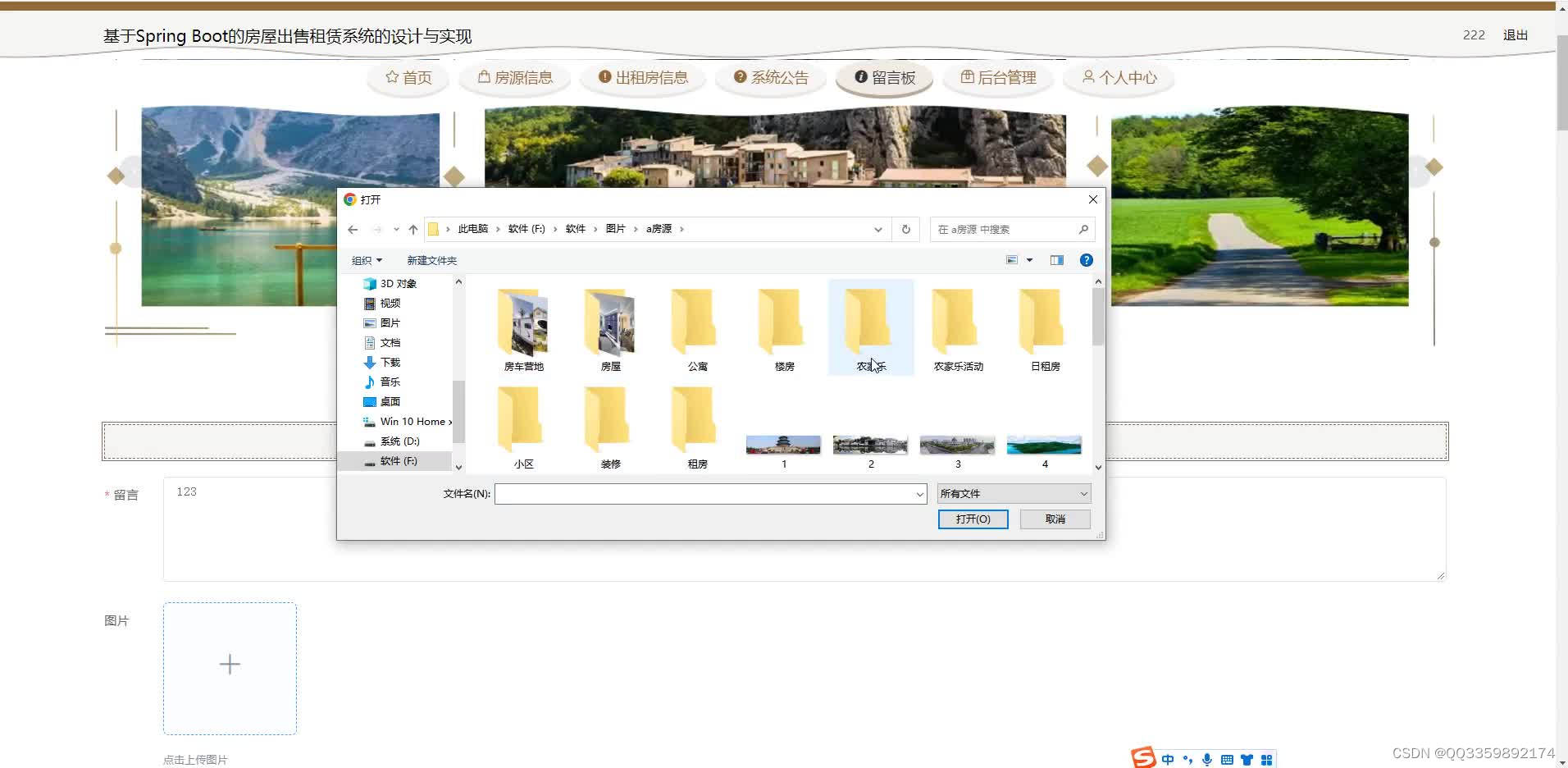Open 首页 tab on webpage
1568x768 pixels.
tap(408, 78)
